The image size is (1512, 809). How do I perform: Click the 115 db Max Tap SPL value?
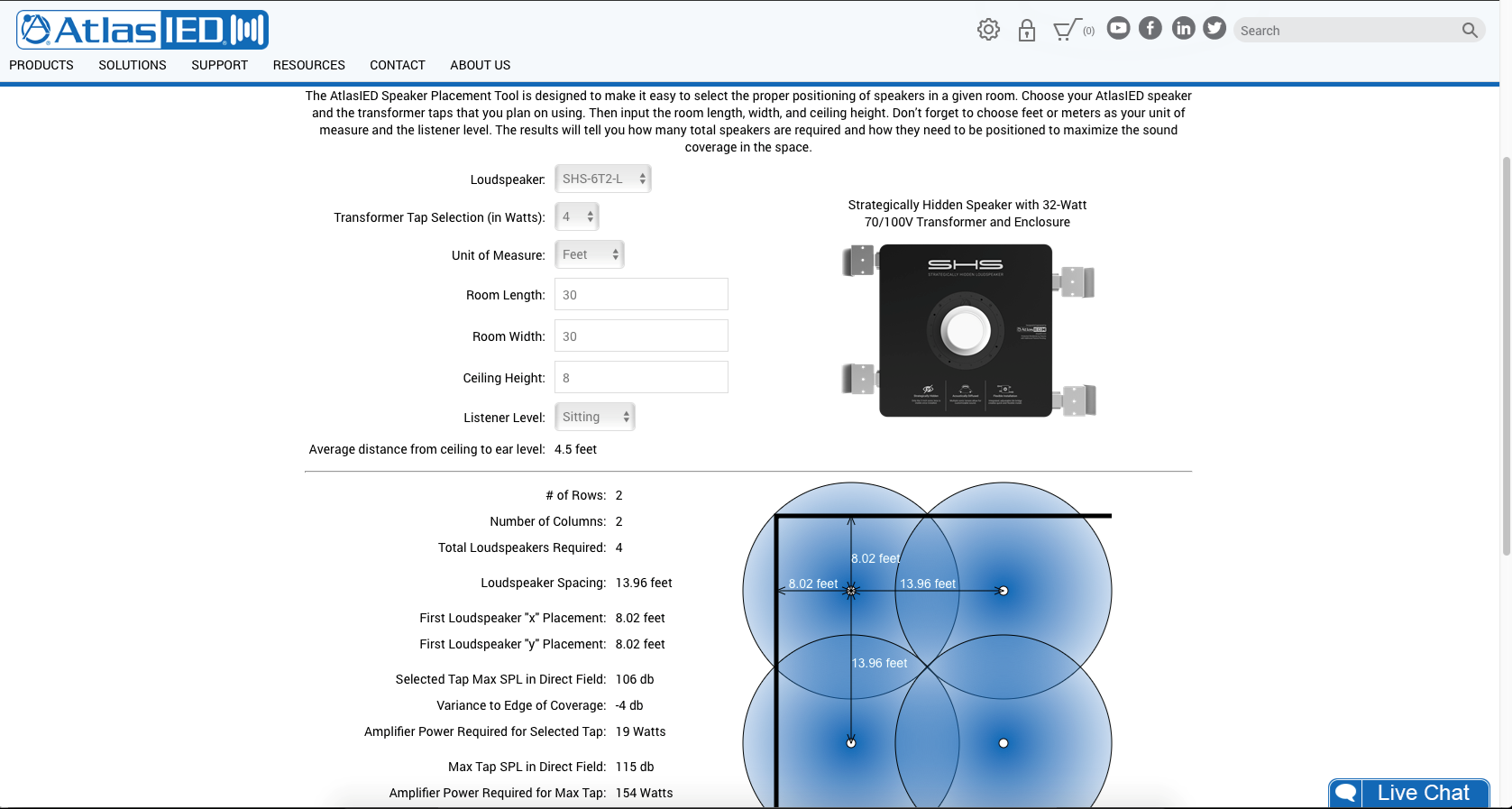coord(635,767)
